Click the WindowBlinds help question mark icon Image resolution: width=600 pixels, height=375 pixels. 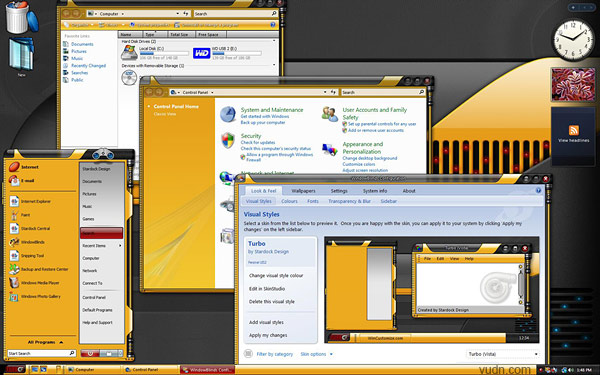[538, 190]
